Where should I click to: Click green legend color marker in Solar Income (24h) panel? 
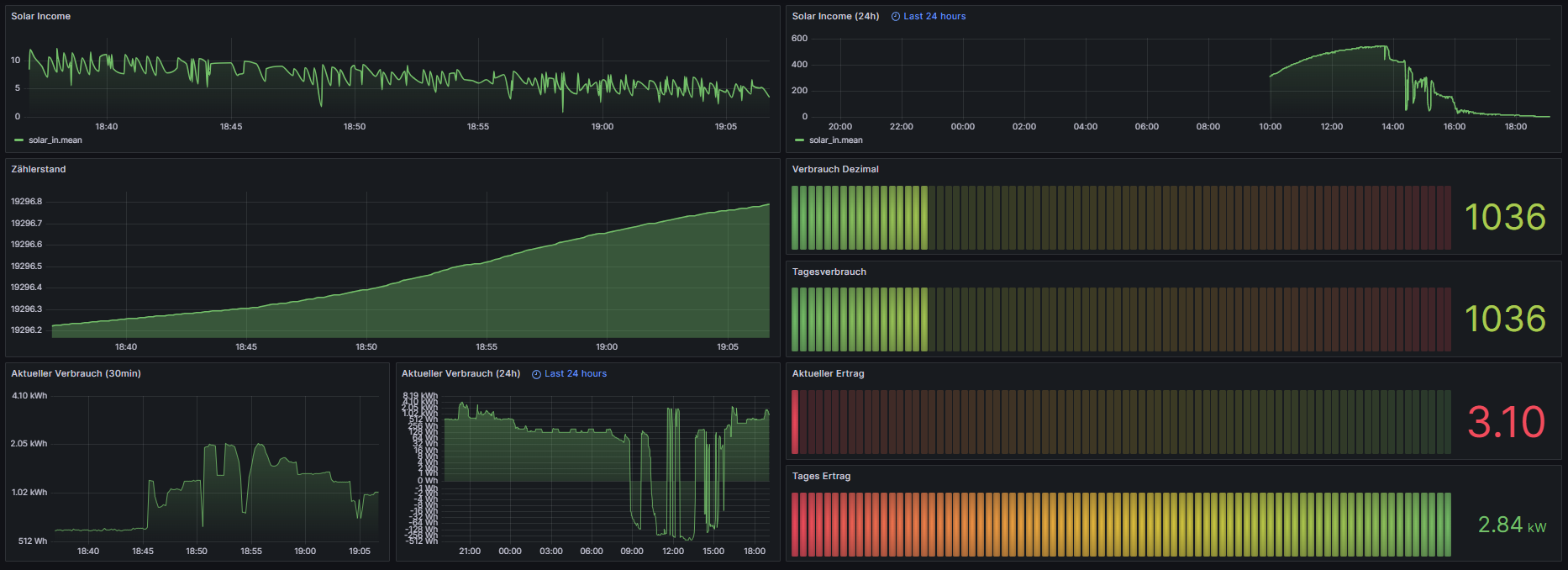[x=800, y=140]
